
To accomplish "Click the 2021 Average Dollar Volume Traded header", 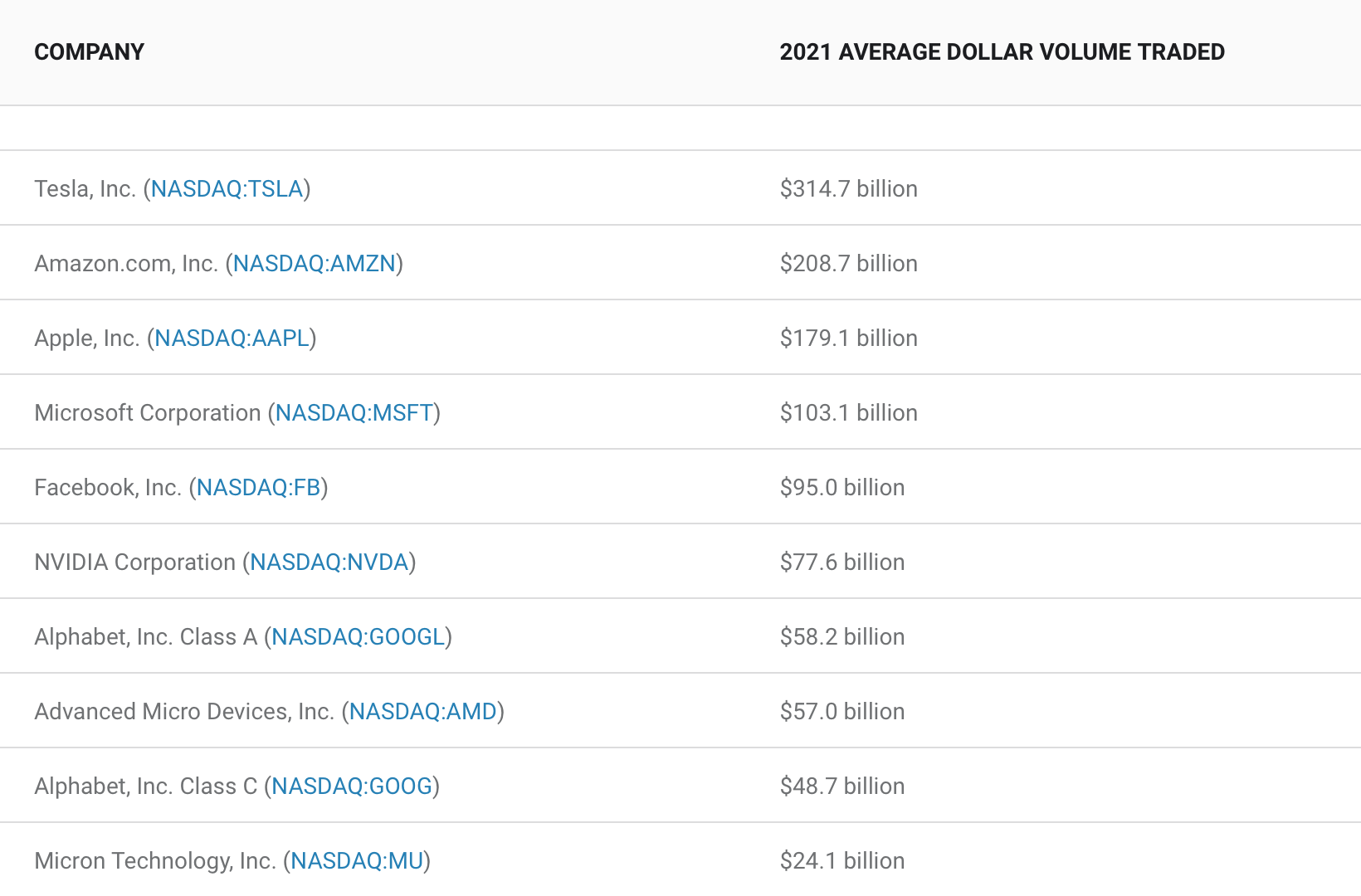I will (x=1002, y=52).
